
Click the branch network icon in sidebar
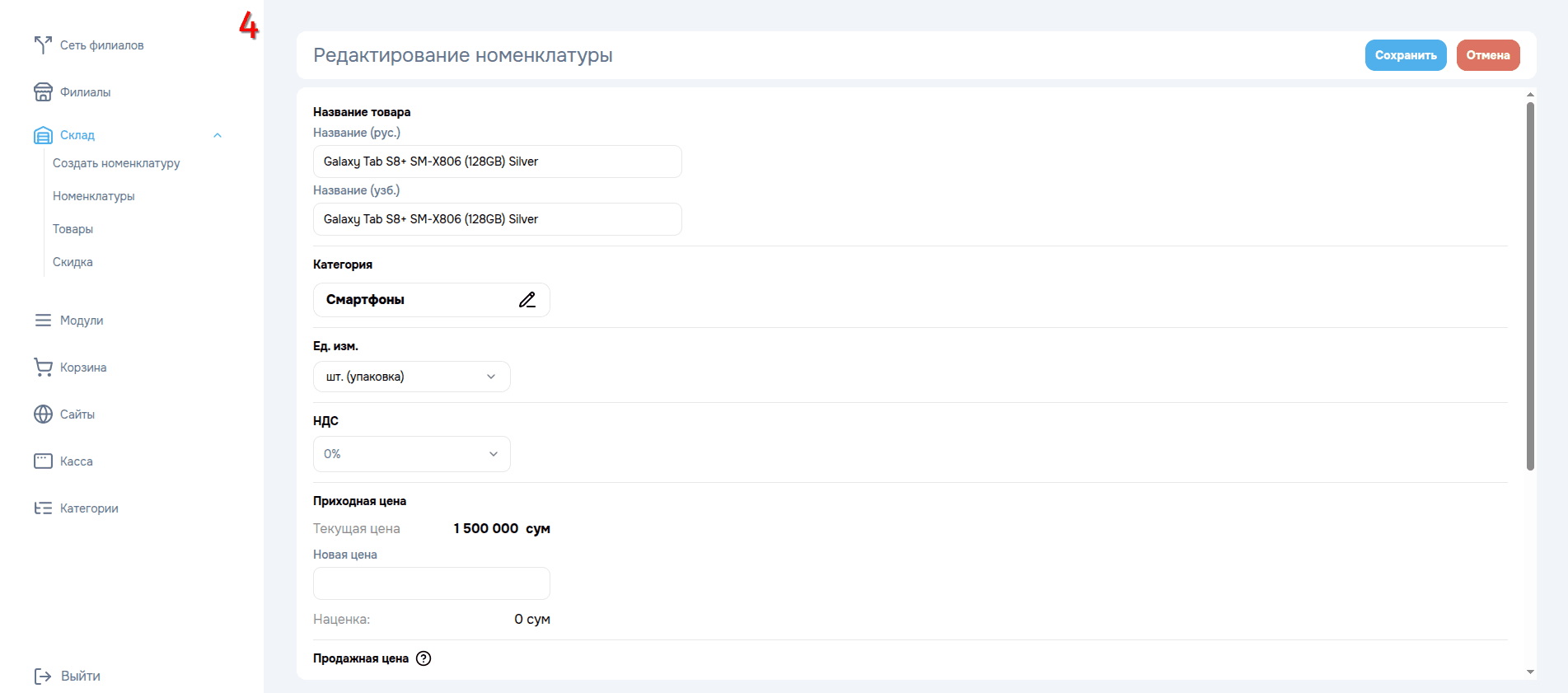[43, 45]
